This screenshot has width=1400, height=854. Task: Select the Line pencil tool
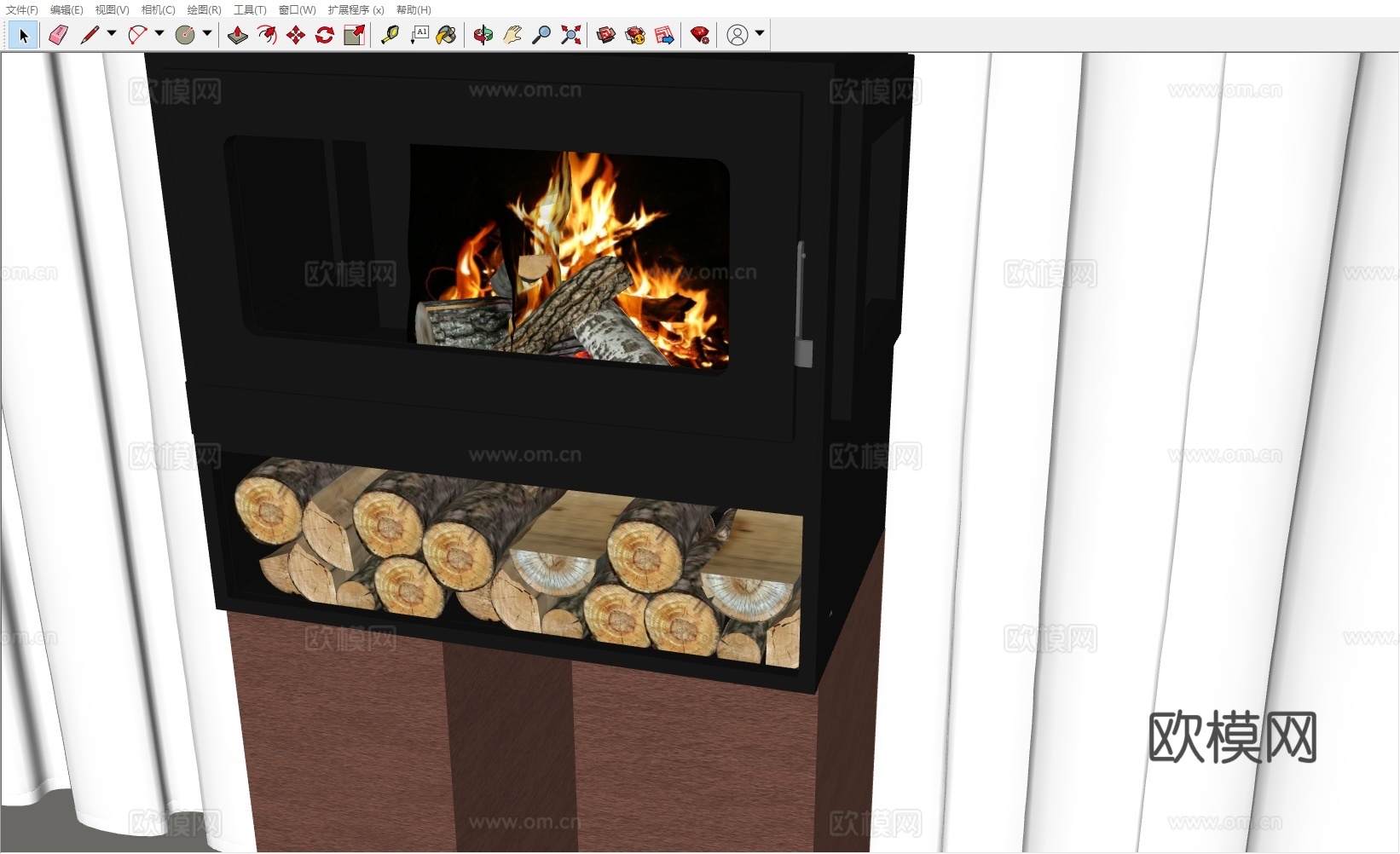[90, 35]
